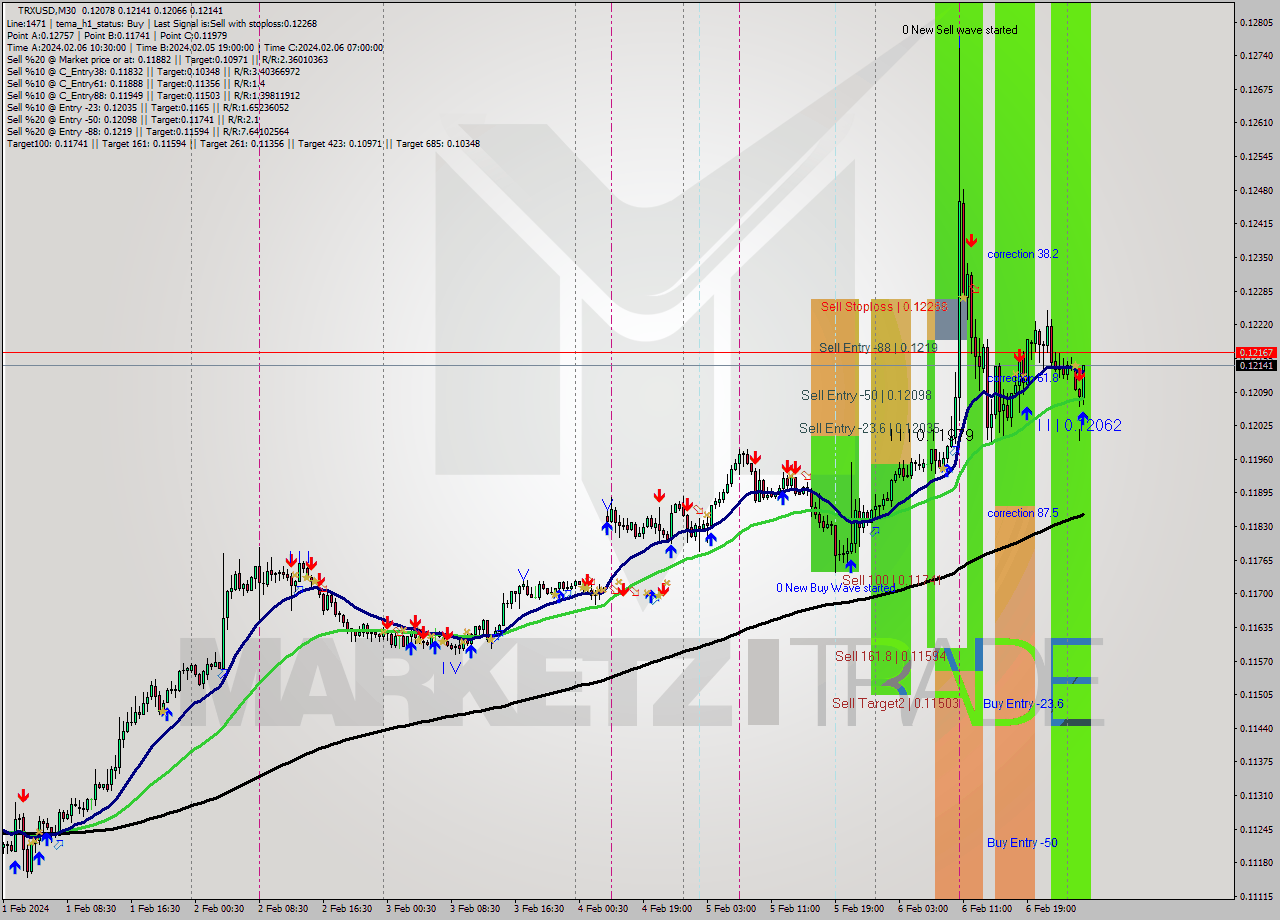The height and width of the screenshot is (920, 1280).
Task: Click the 'Buy Entry -23.6' label
Action: tap(1023, 704)
